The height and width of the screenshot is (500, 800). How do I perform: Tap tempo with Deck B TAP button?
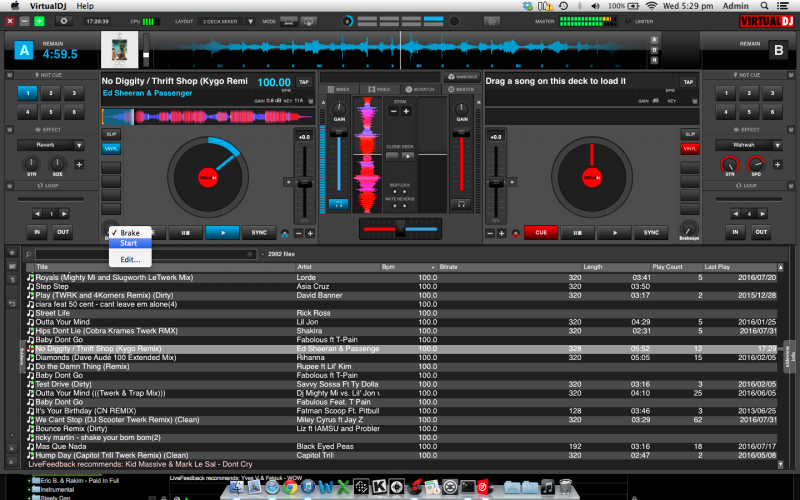[x=688, y=82]
